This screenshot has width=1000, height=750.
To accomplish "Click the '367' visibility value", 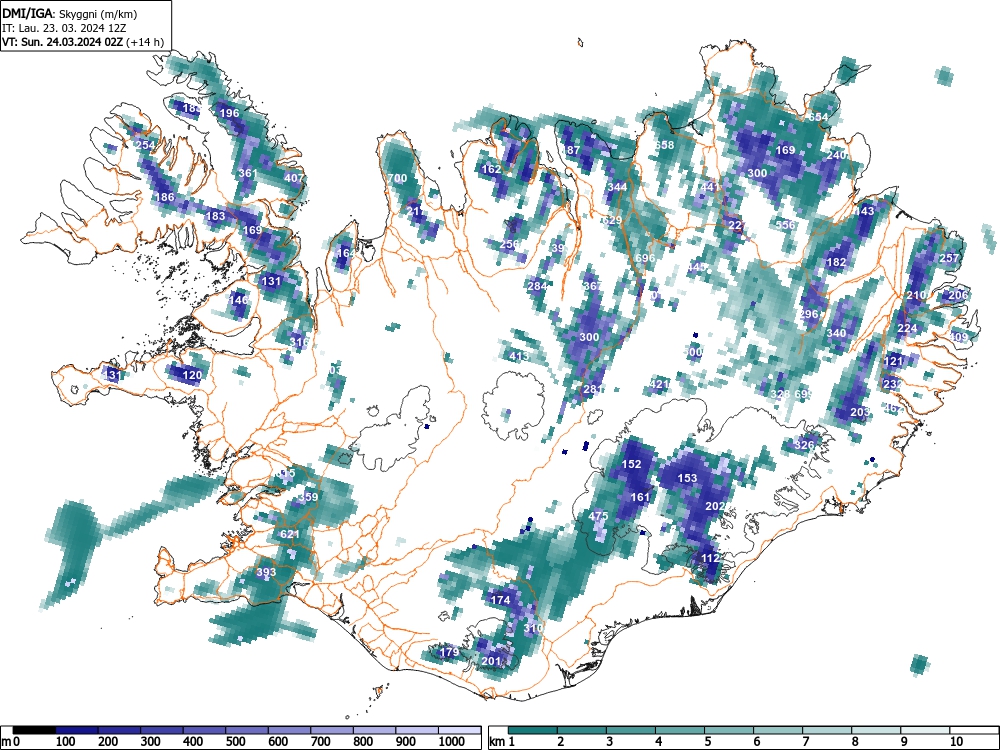I will pyautogui.click(x=592, y=286).
